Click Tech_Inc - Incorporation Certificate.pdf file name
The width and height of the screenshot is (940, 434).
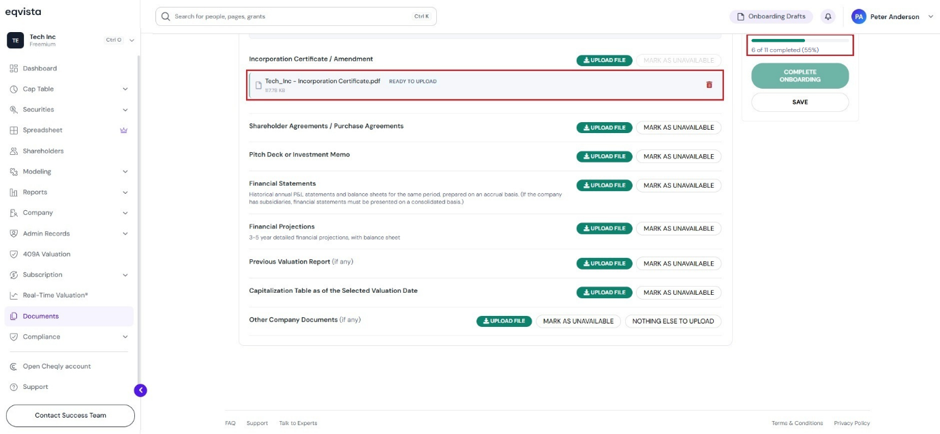coord(323,81)
